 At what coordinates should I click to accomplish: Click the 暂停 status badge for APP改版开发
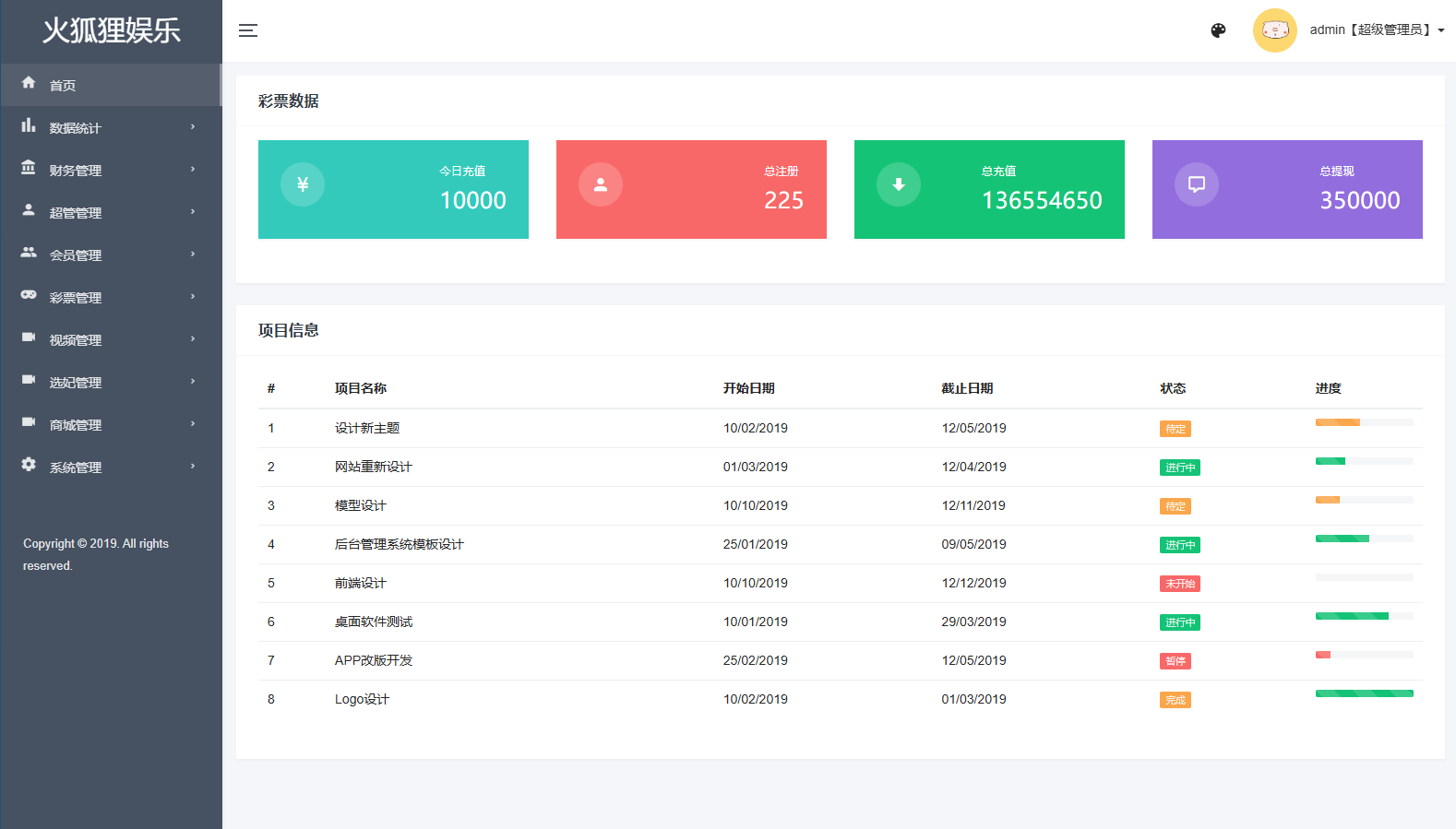tap(1176, 661)
